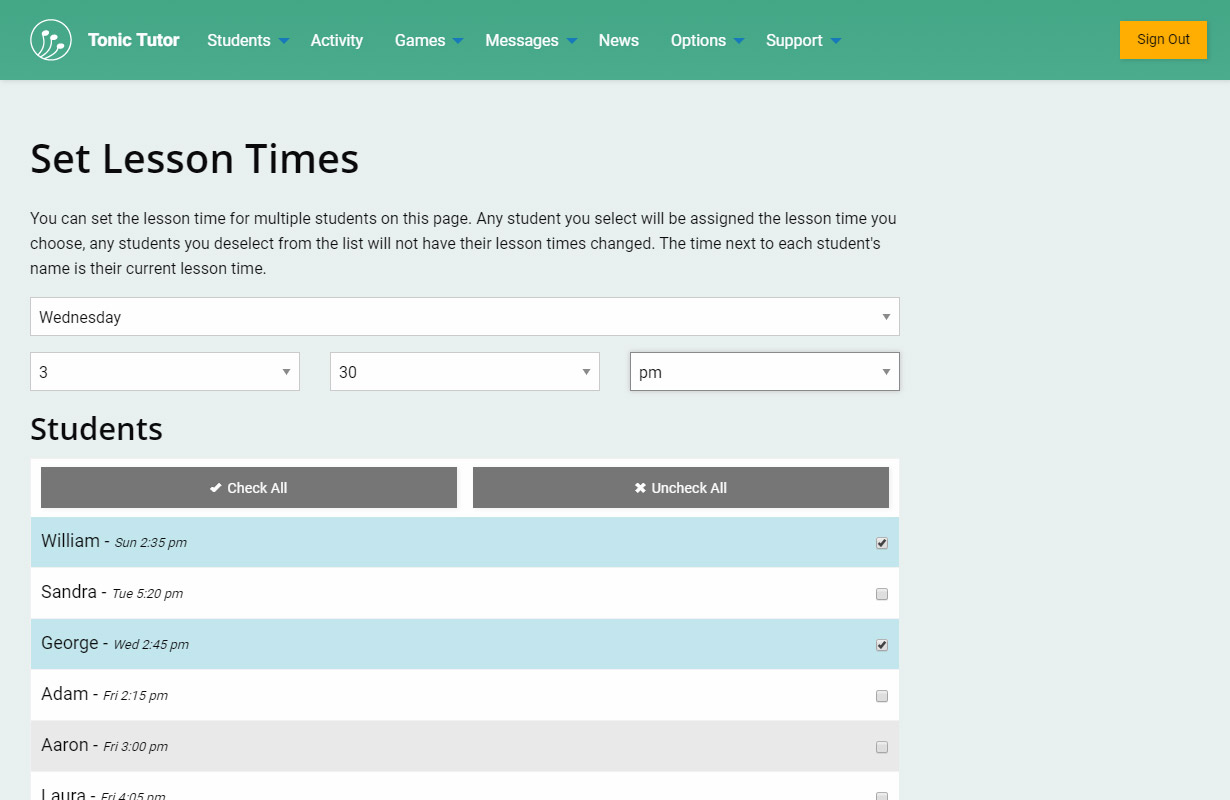
Task: Select Sandra's checkbox
Action: pos(882,594)
